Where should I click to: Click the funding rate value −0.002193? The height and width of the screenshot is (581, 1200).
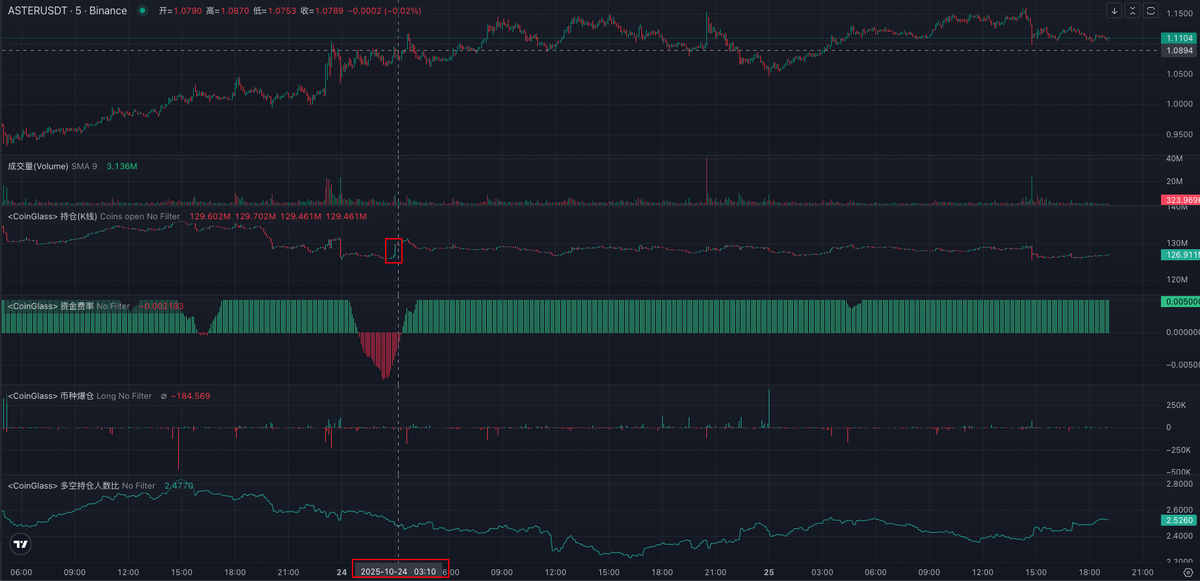click(160, 305)
